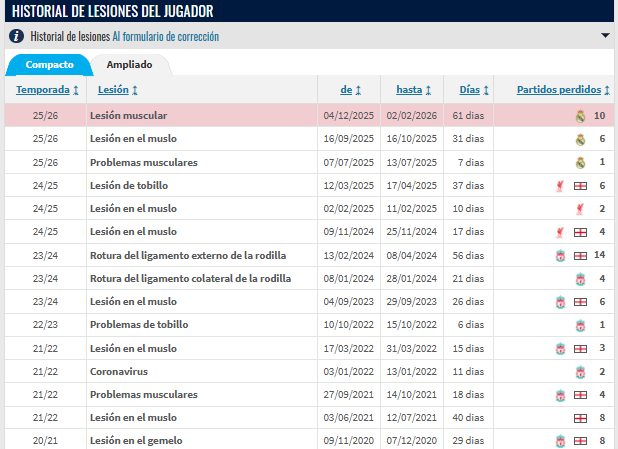This screenshot has height=449, width=618.
Task: Click England flag in 27/09/2021 row
Action: tap(580, 395)
